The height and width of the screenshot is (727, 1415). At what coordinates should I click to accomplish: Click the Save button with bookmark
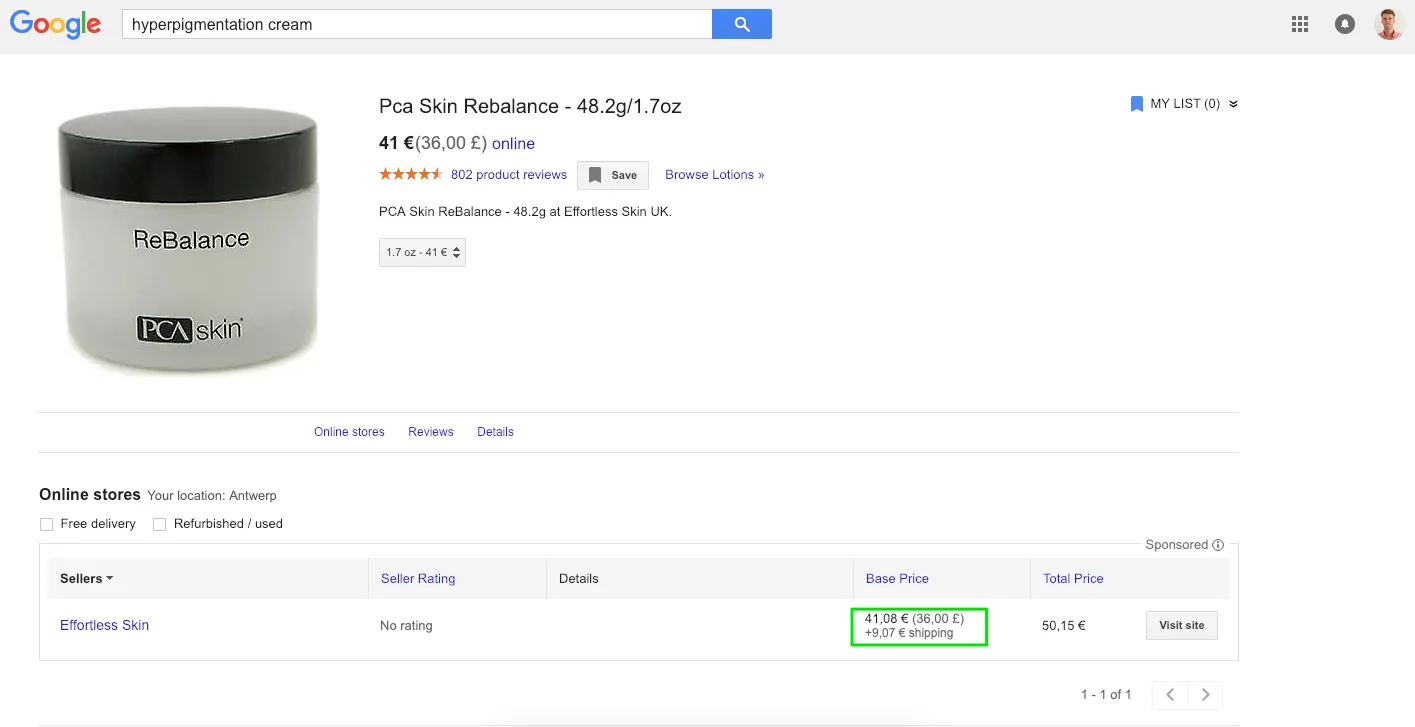pos(613,175)
